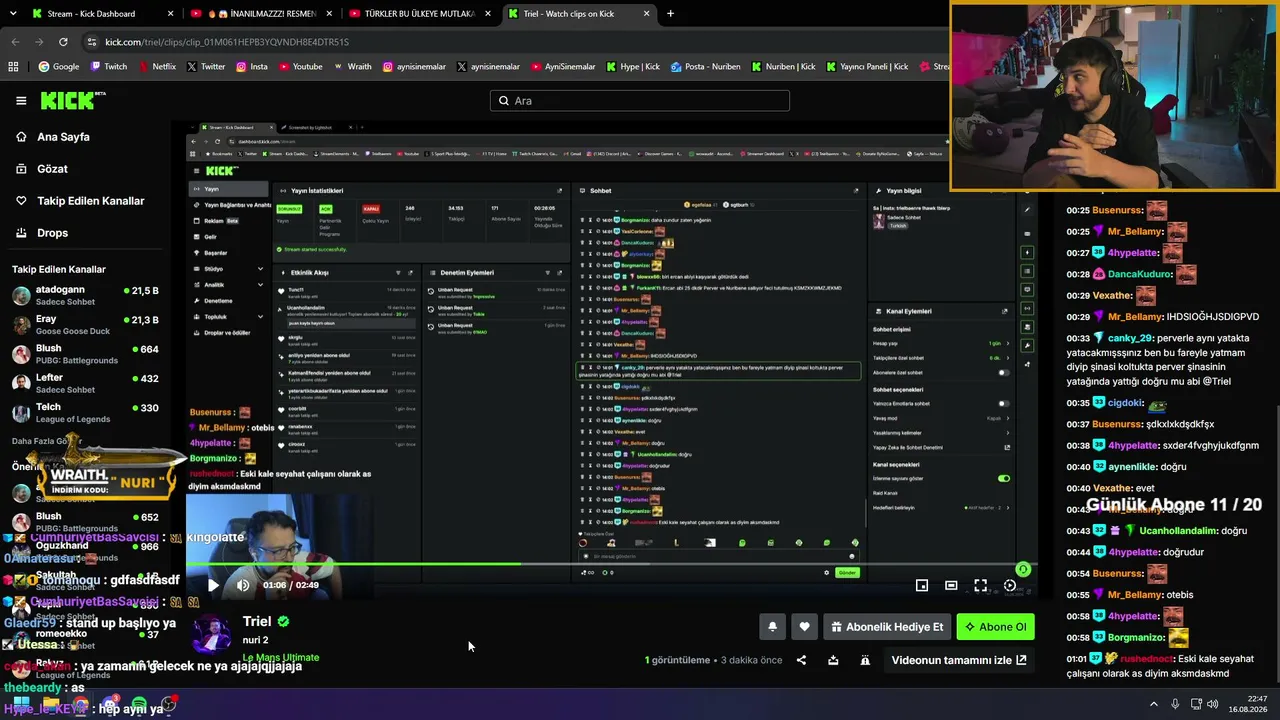Open the Posta - Nuriben bookmark
The width and height of the screenshot is (1280, 720).
706,67
